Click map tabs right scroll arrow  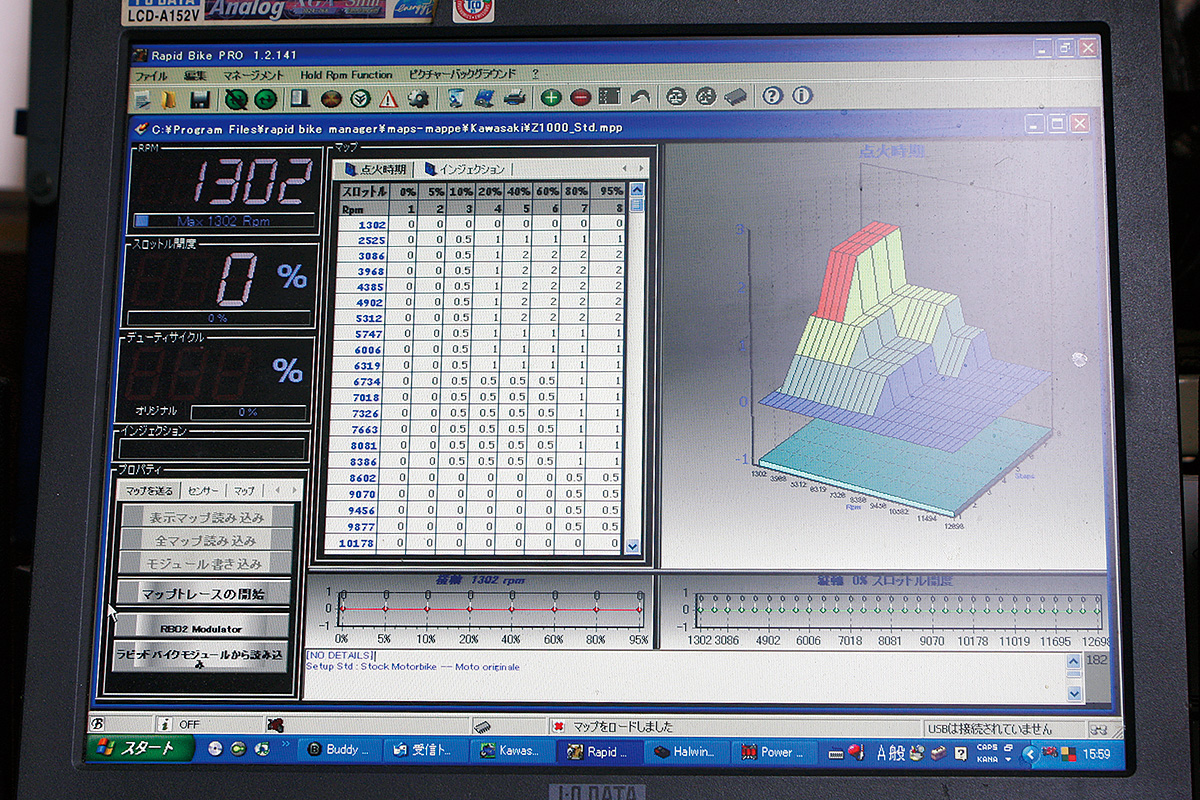[x=641, y=168]
